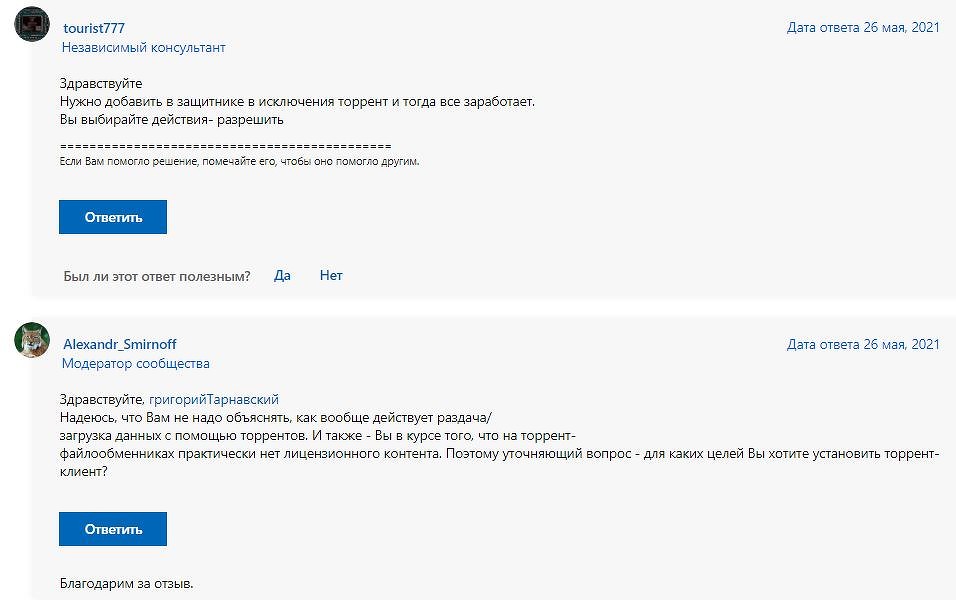Screen dimensions: 956x600
Task: Click "Ответить" under tourist777's answer
Action: (x=113, y=217)
